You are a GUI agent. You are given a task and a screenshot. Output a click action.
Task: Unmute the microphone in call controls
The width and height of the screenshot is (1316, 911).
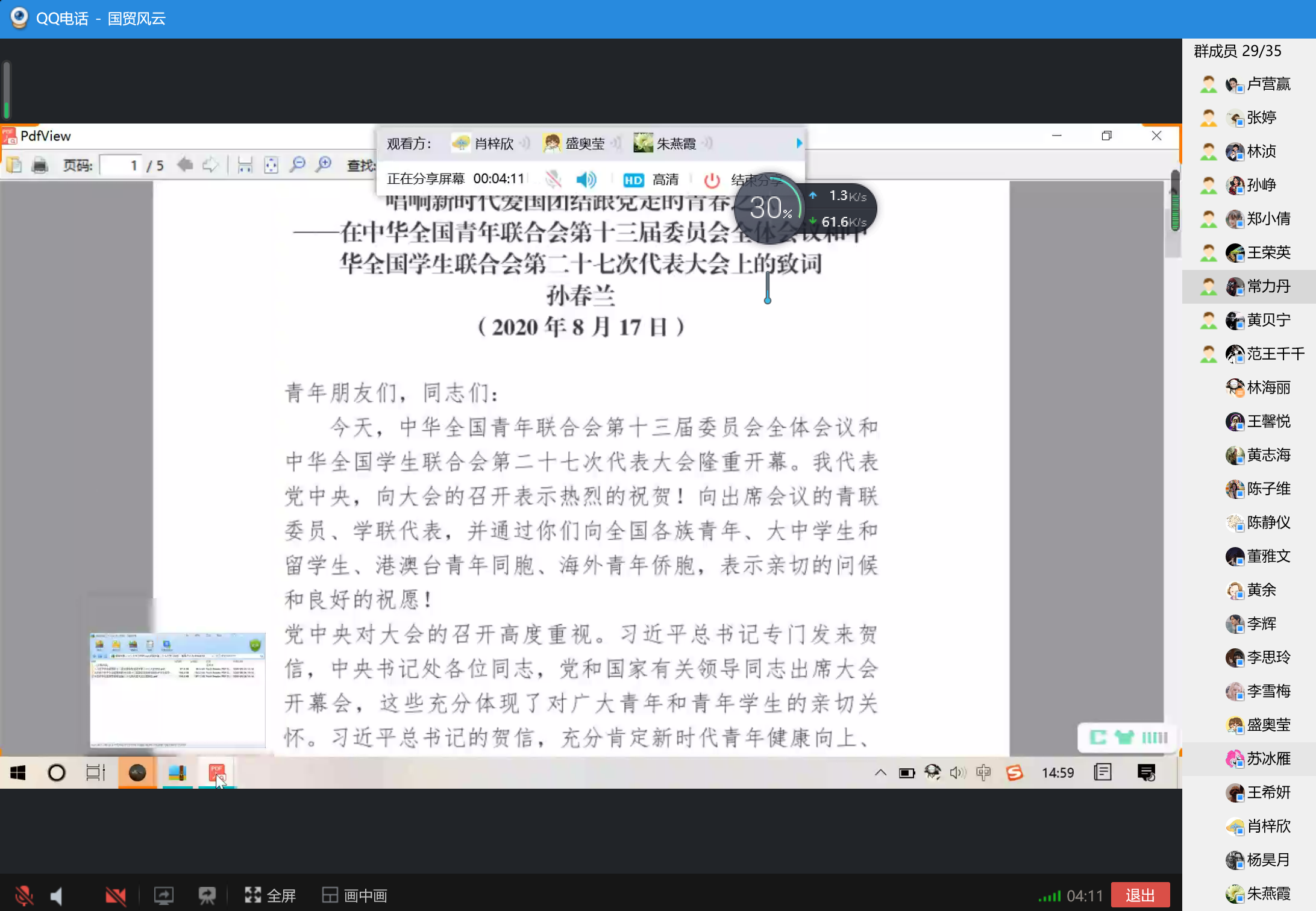[24, 896]
